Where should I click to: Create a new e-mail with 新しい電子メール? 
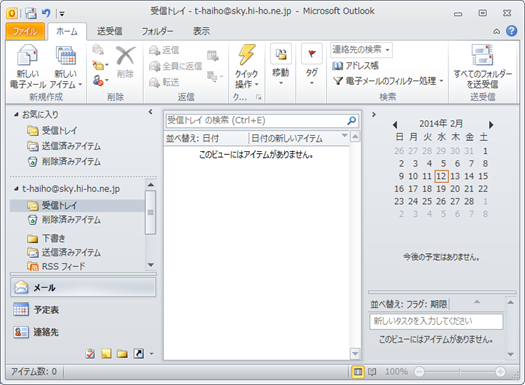coord(28,67)
